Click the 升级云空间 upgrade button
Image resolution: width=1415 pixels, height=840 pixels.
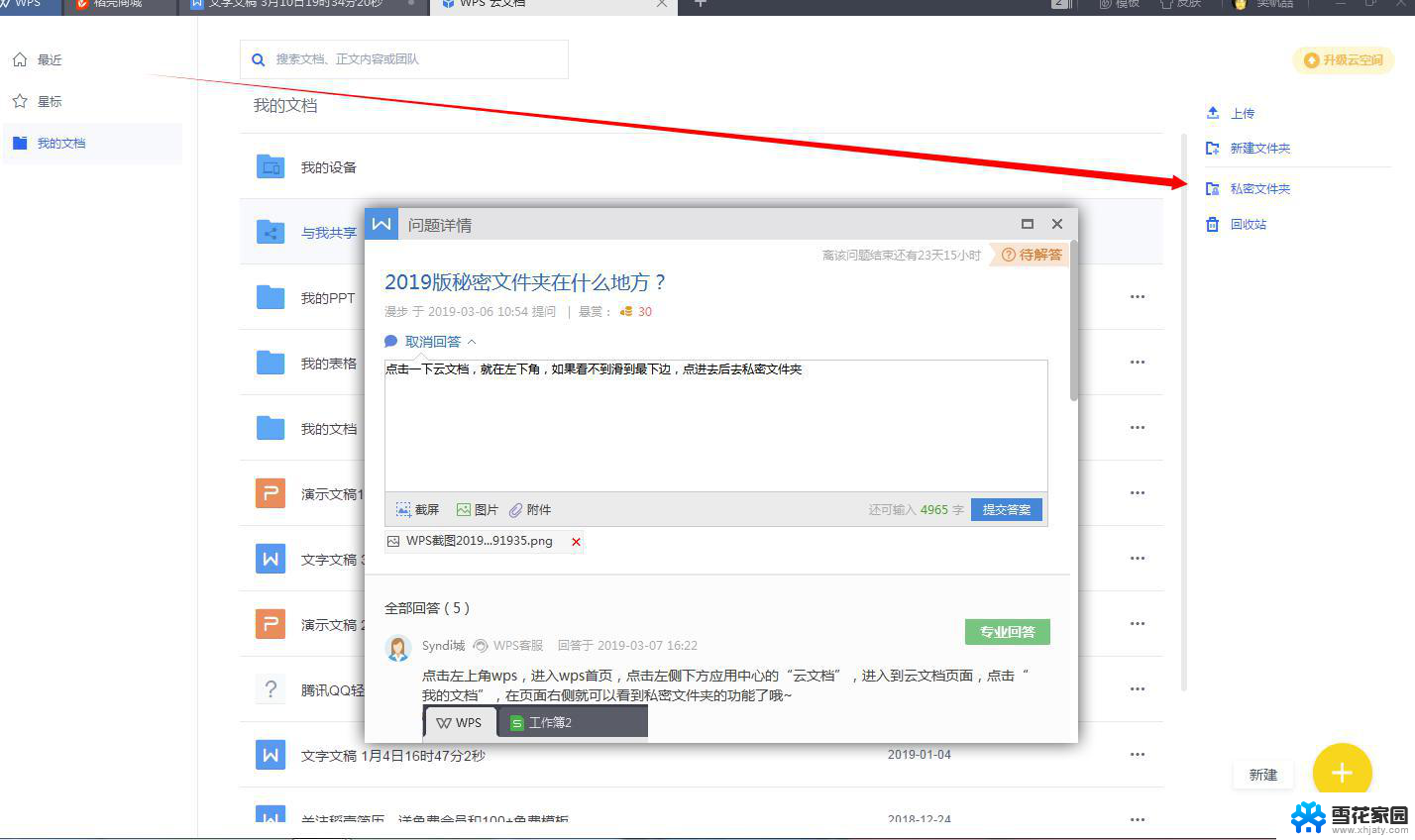(x=1344, y=60)
